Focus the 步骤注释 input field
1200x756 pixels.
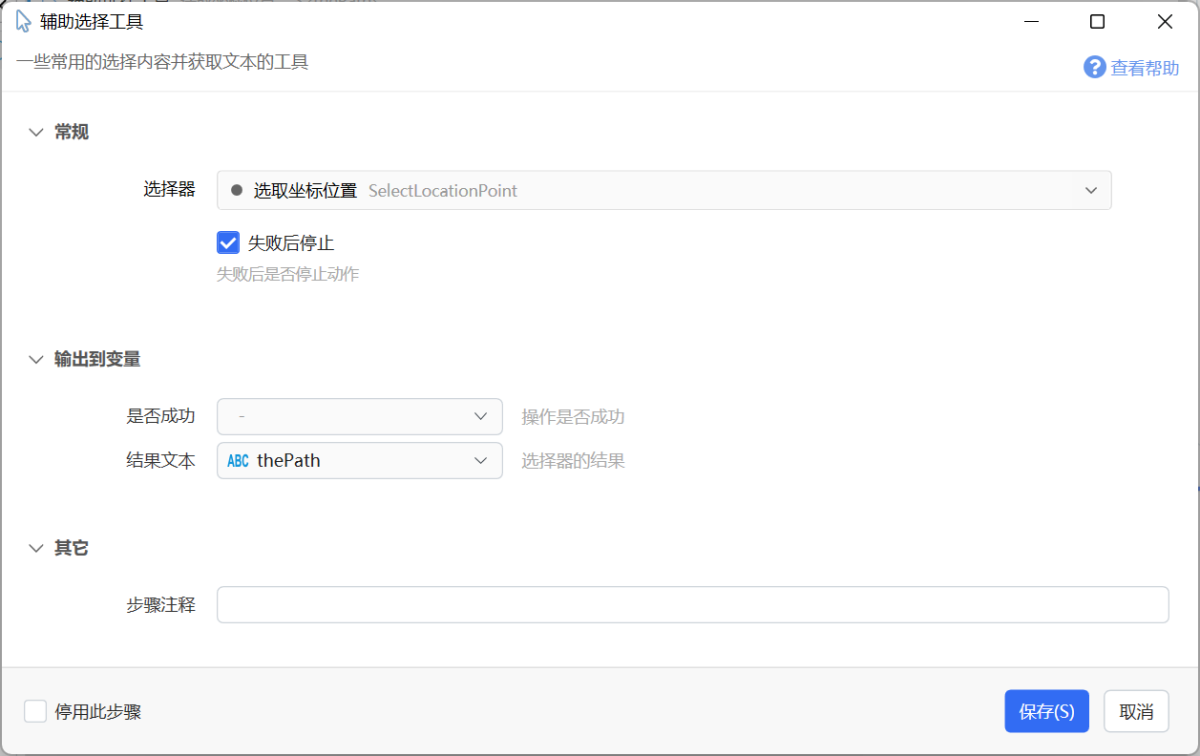(x=693, y=604)
